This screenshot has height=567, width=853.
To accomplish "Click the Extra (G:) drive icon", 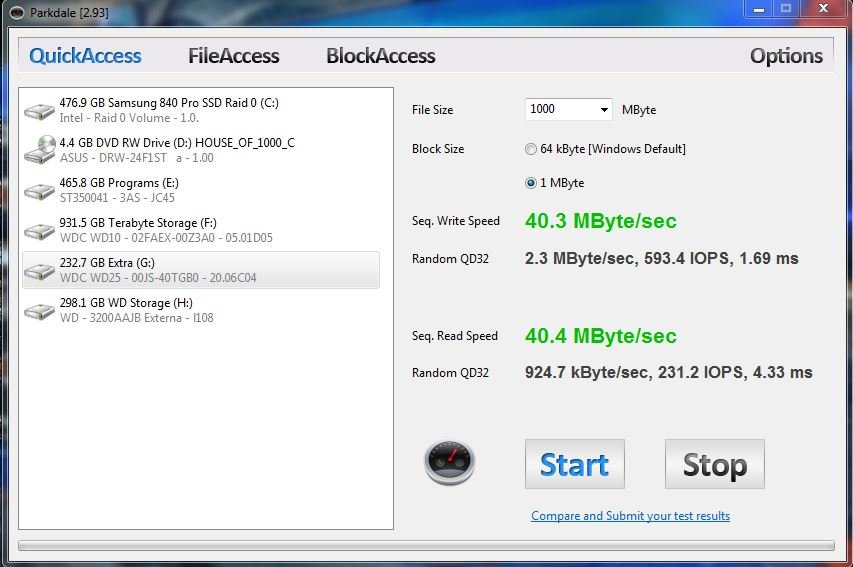I will [39, 272].
